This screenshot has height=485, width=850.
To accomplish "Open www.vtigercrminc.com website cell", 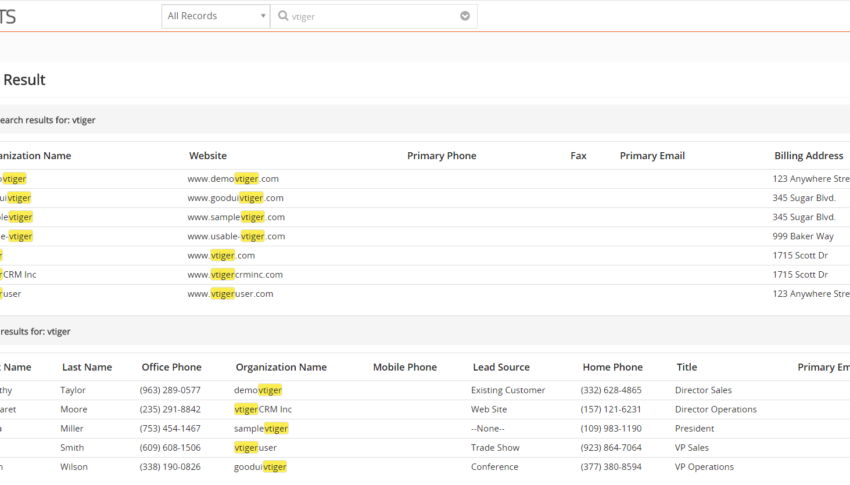I will pyautogui.click(x=235, y=275).
